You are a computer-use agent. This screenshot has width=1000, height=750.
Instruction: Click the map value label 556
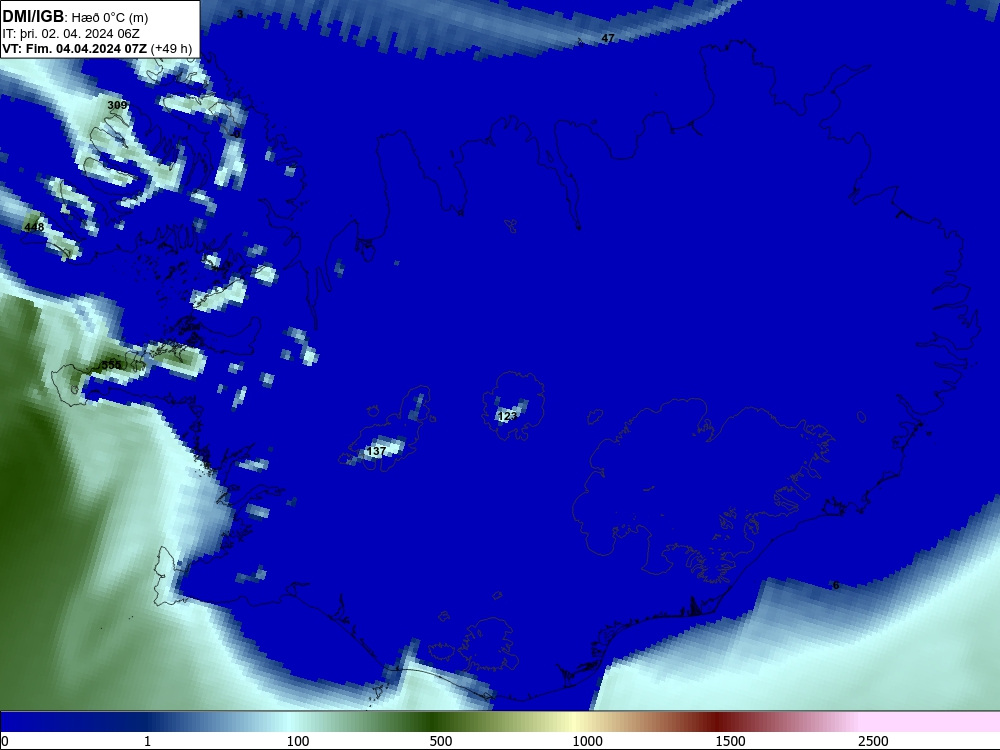pyautogui.click(x=112, y=365)
